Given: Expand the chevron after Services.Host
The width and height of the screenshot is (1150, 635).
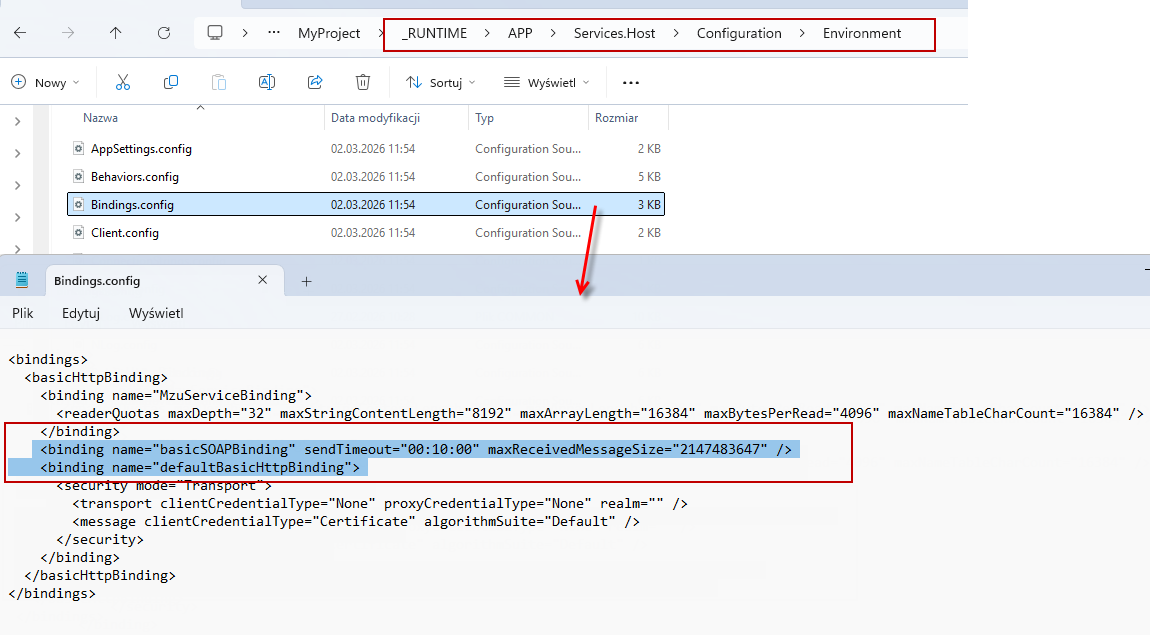Looking at the screenshot, I should point(676,33).
